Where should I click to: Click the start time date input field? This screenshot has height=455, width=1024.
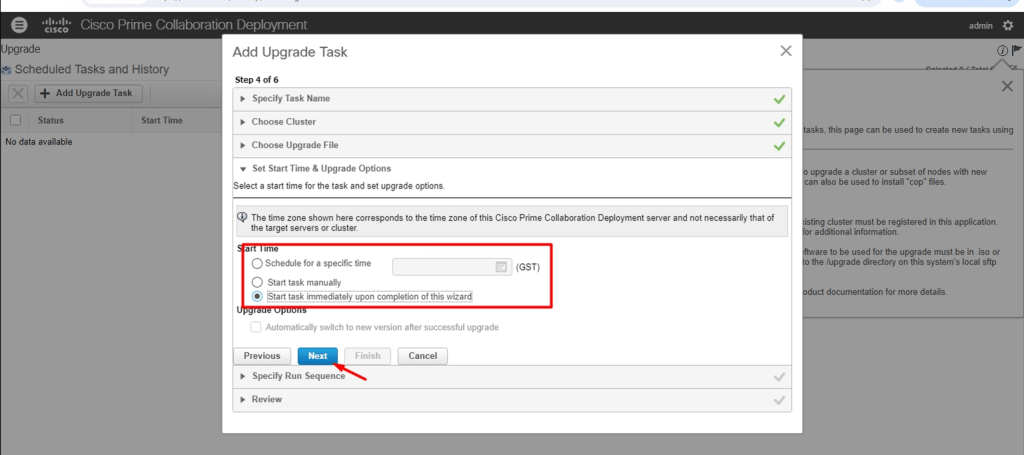coord(445,266)
